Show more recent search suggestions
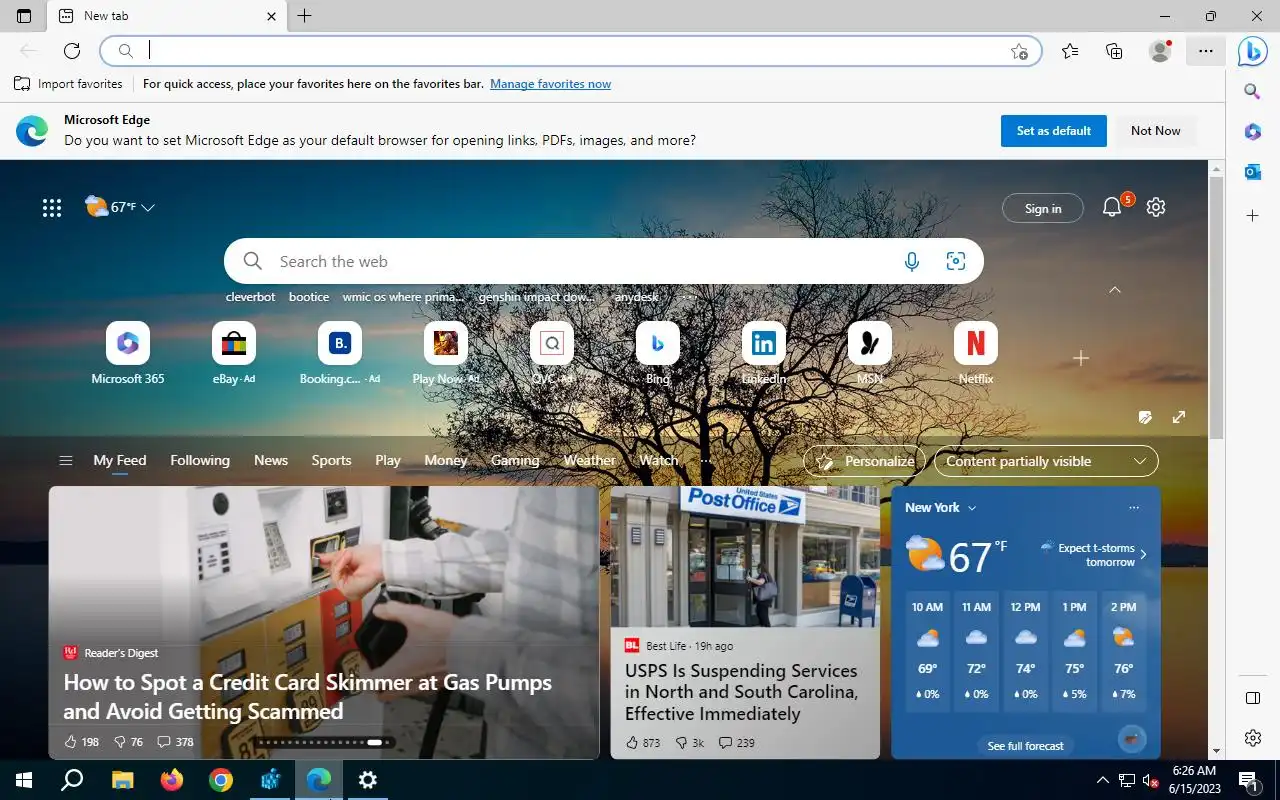Viewport: 1280px width, 800px height. (x=687, y=297)
